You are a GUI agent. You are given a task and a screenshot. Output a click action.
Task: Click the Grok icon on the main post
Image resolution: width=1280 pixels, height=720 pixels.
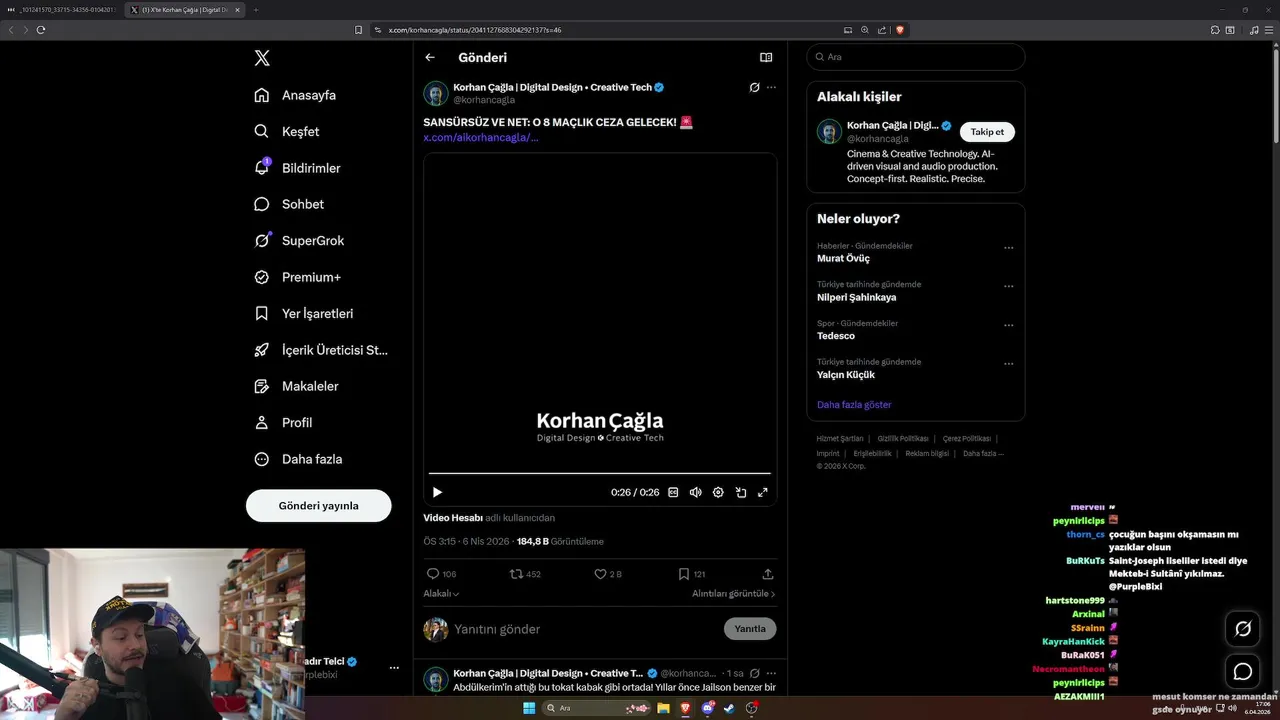pyautogui.click(x=754, y=87)
